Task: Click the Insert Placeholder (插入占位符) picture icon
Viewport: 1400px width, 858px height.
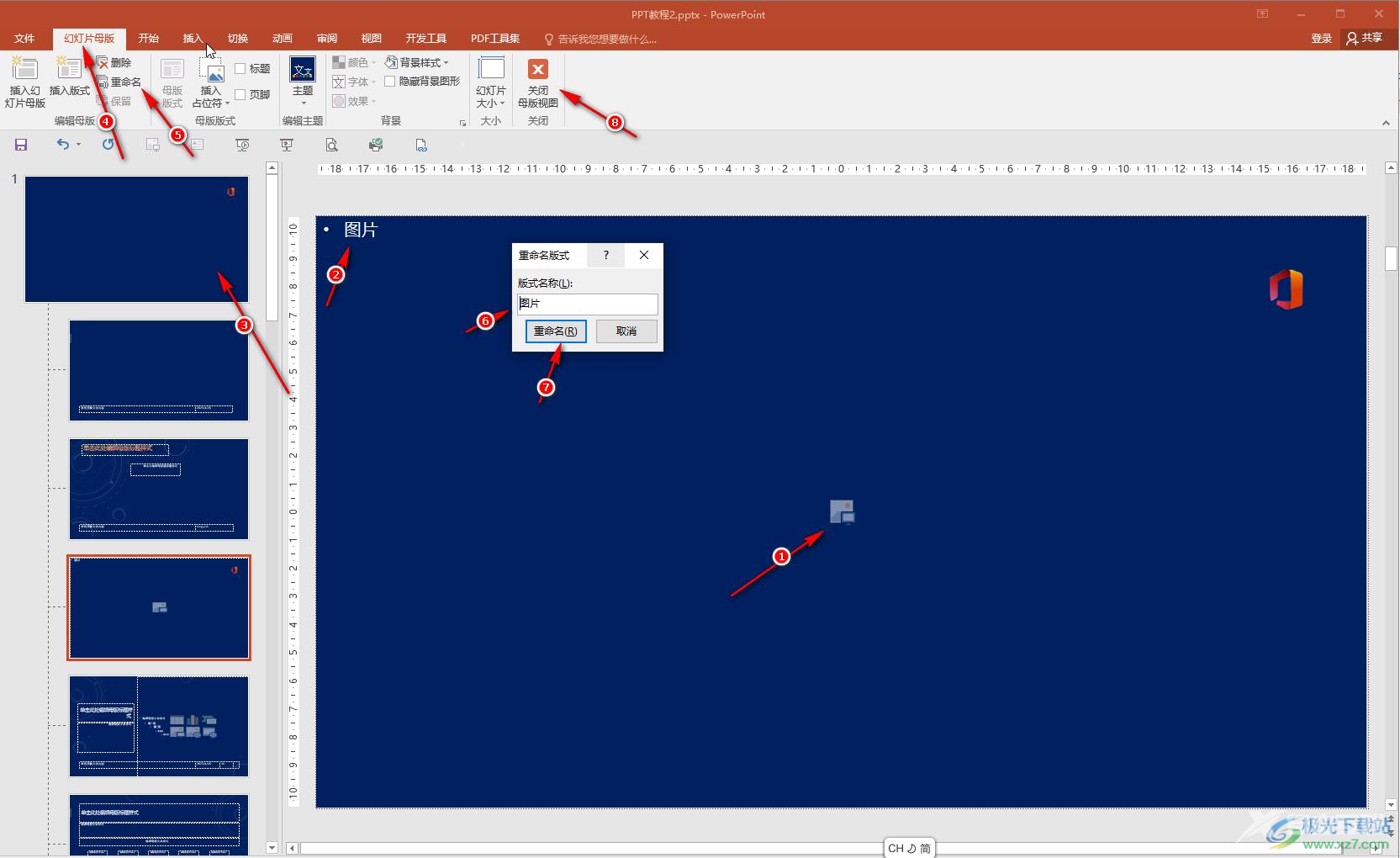Action: coord(210,71)
